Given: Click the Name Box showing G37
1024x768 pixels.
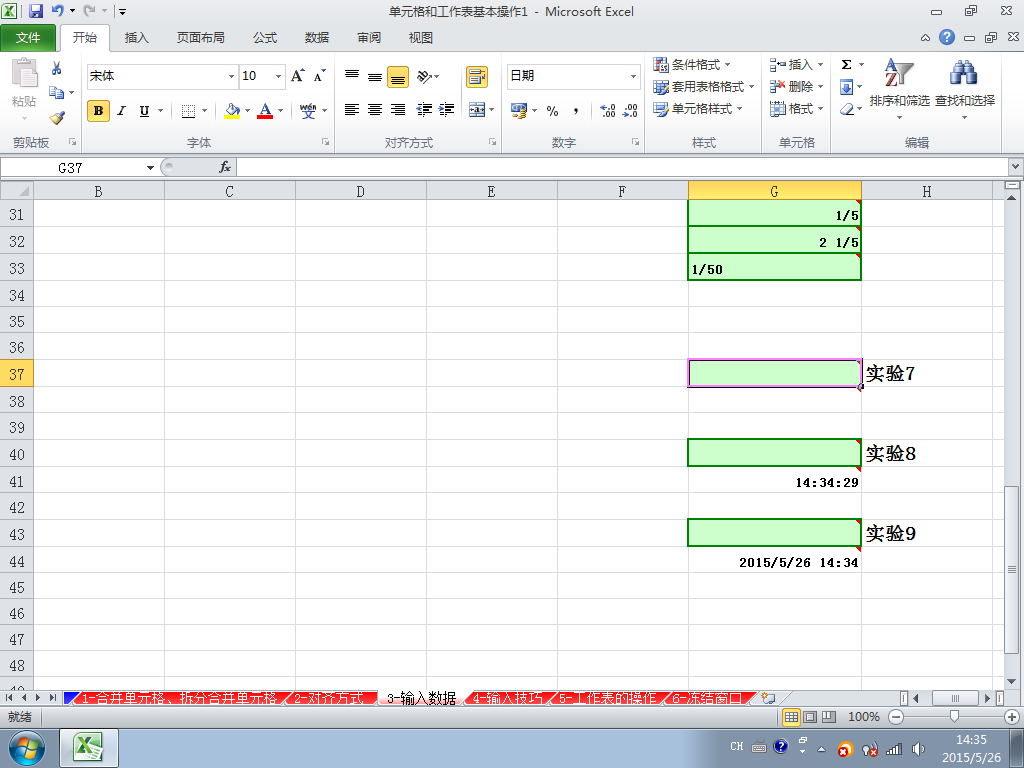Looking at the screenshot, I should pos(71,168).
